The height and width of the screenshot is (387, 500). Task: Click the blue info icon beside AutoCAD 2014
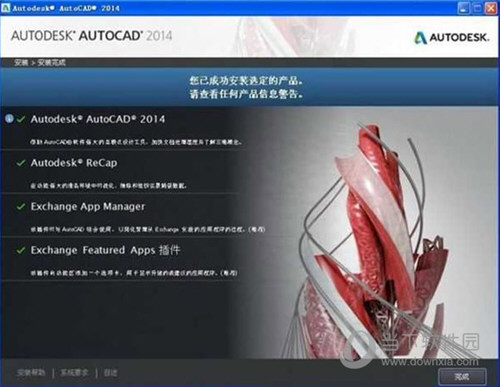pos(9,118)
